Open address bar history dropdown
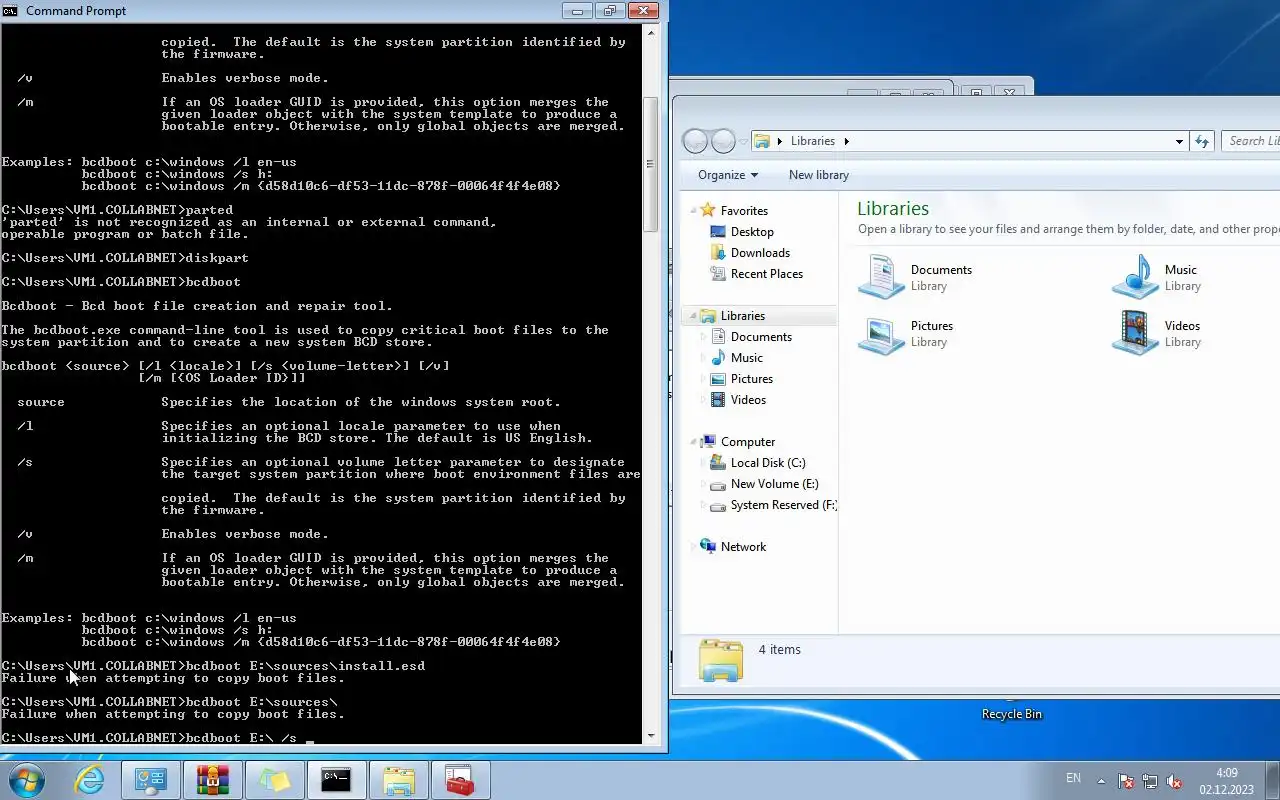Viewport: 1280px width, 800px height. coord(1179,142)
